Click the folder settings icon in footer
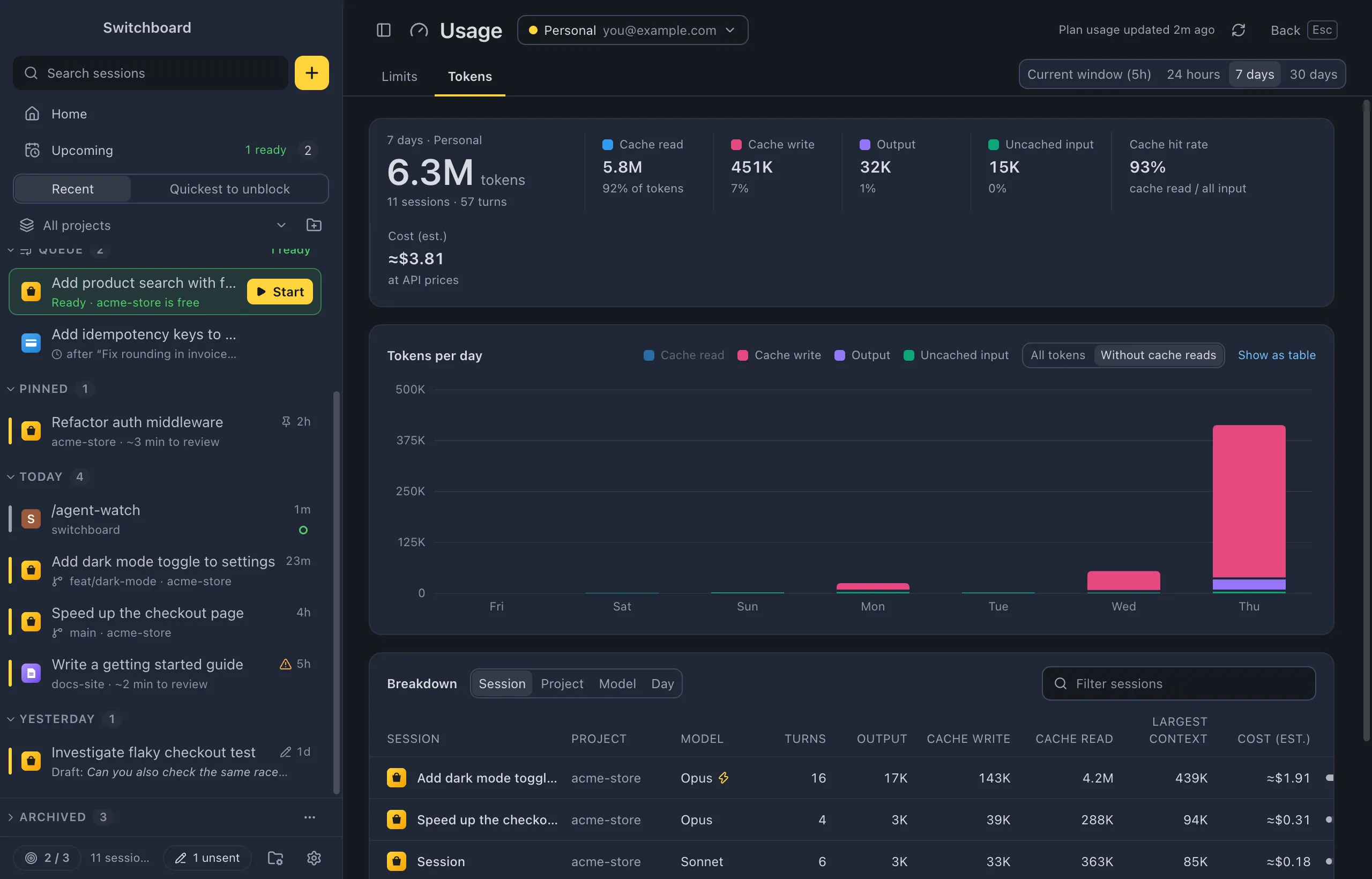The height and width of the screenshot is (879, 1372). pos(275,858)
